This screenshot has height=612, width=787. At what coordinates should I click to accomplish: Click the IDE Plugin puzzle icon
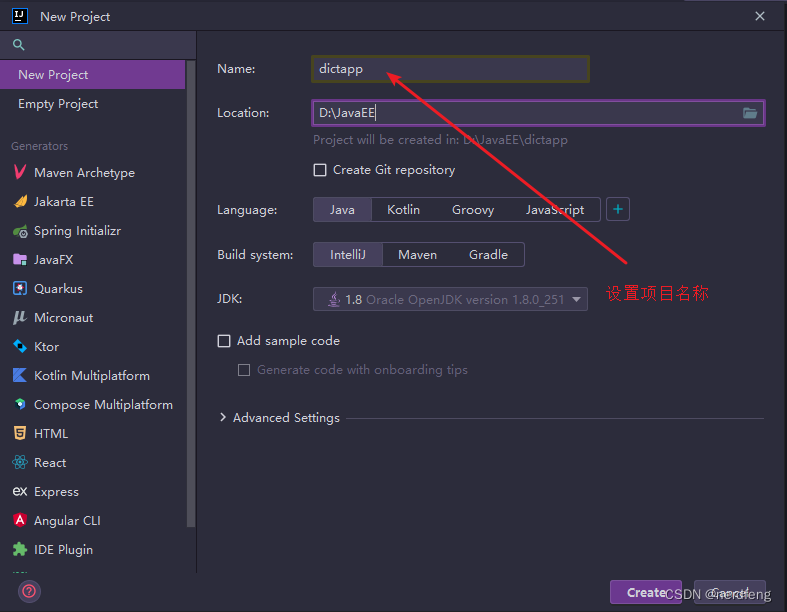(20, 549)
